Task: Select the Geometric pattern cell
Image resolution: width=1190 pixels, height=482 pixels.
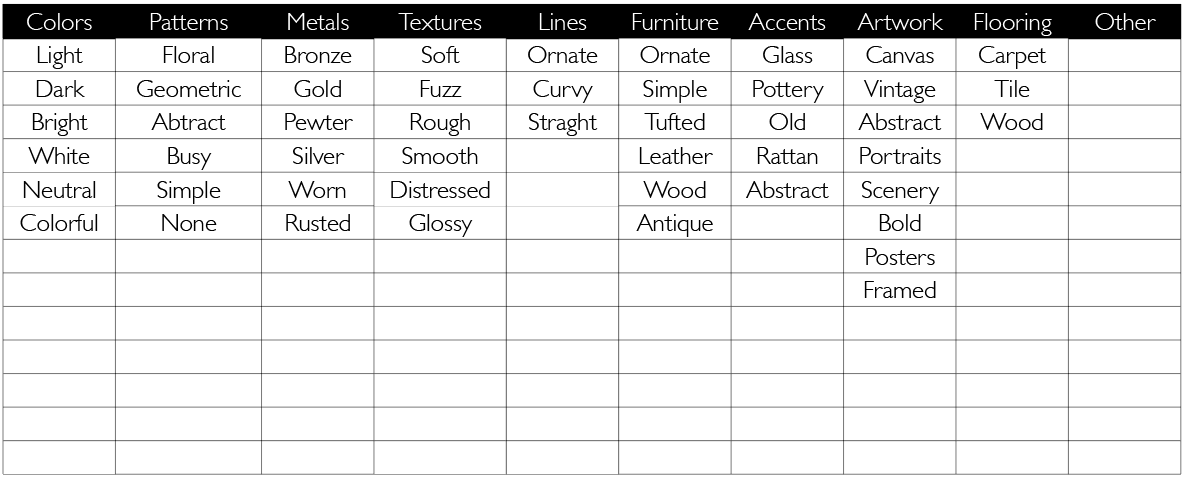Action: [x=188, y=90]
